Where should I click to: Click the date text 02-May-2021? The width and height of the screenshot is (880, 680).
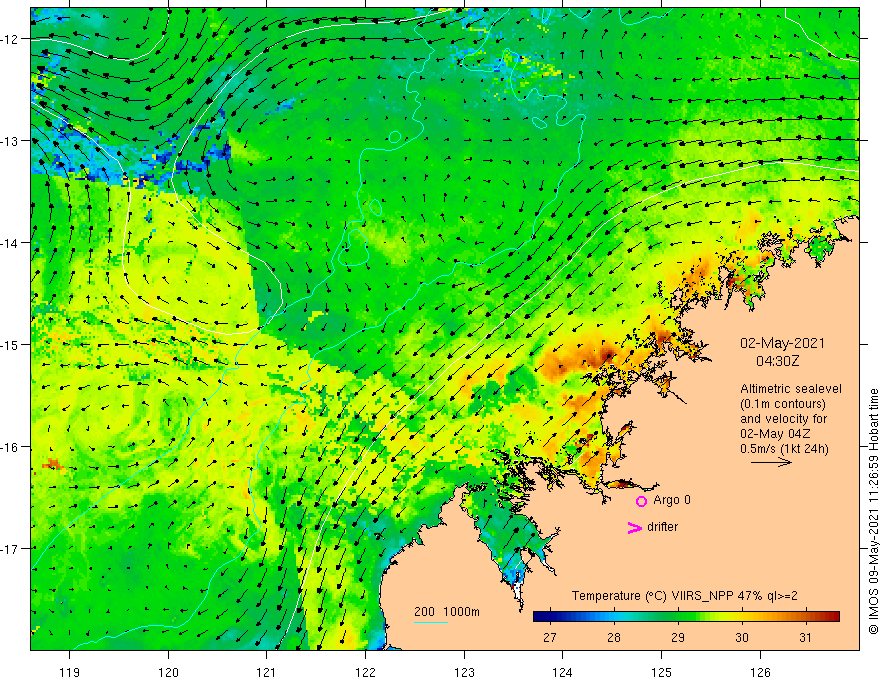pos(782,343)
